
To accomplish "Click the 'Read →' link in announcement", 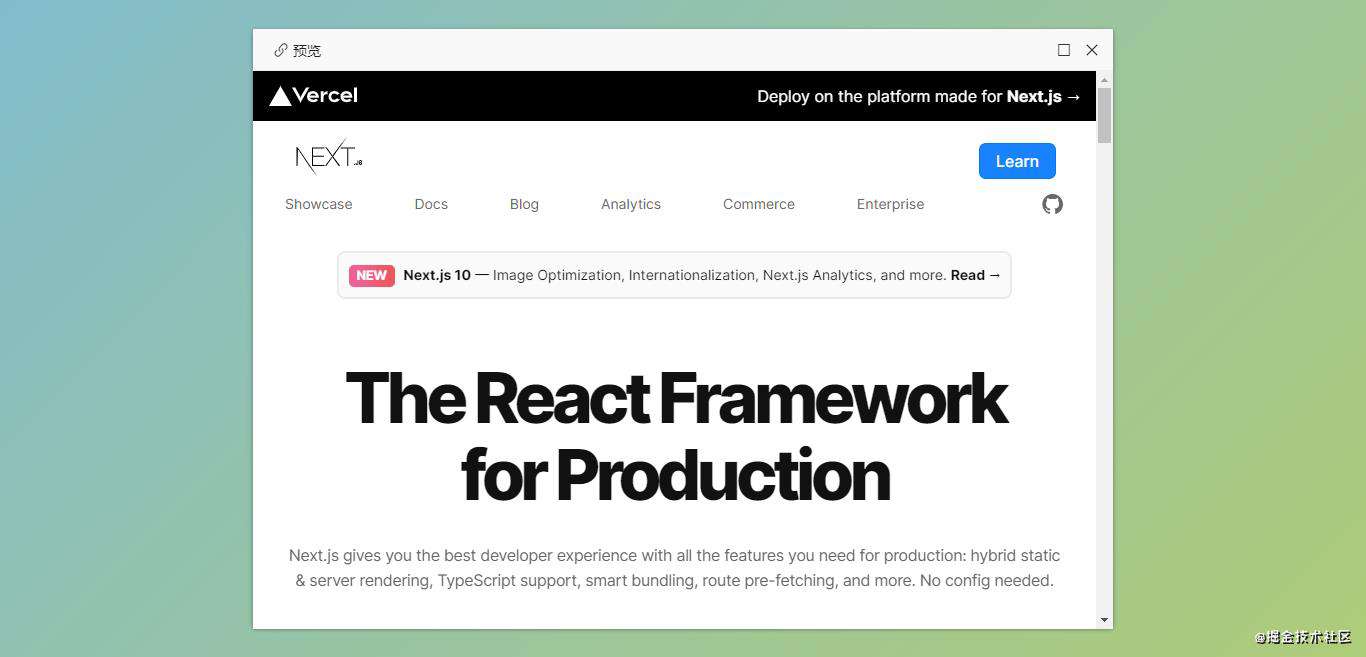I will pyautogui.click(x=975, y=275).
